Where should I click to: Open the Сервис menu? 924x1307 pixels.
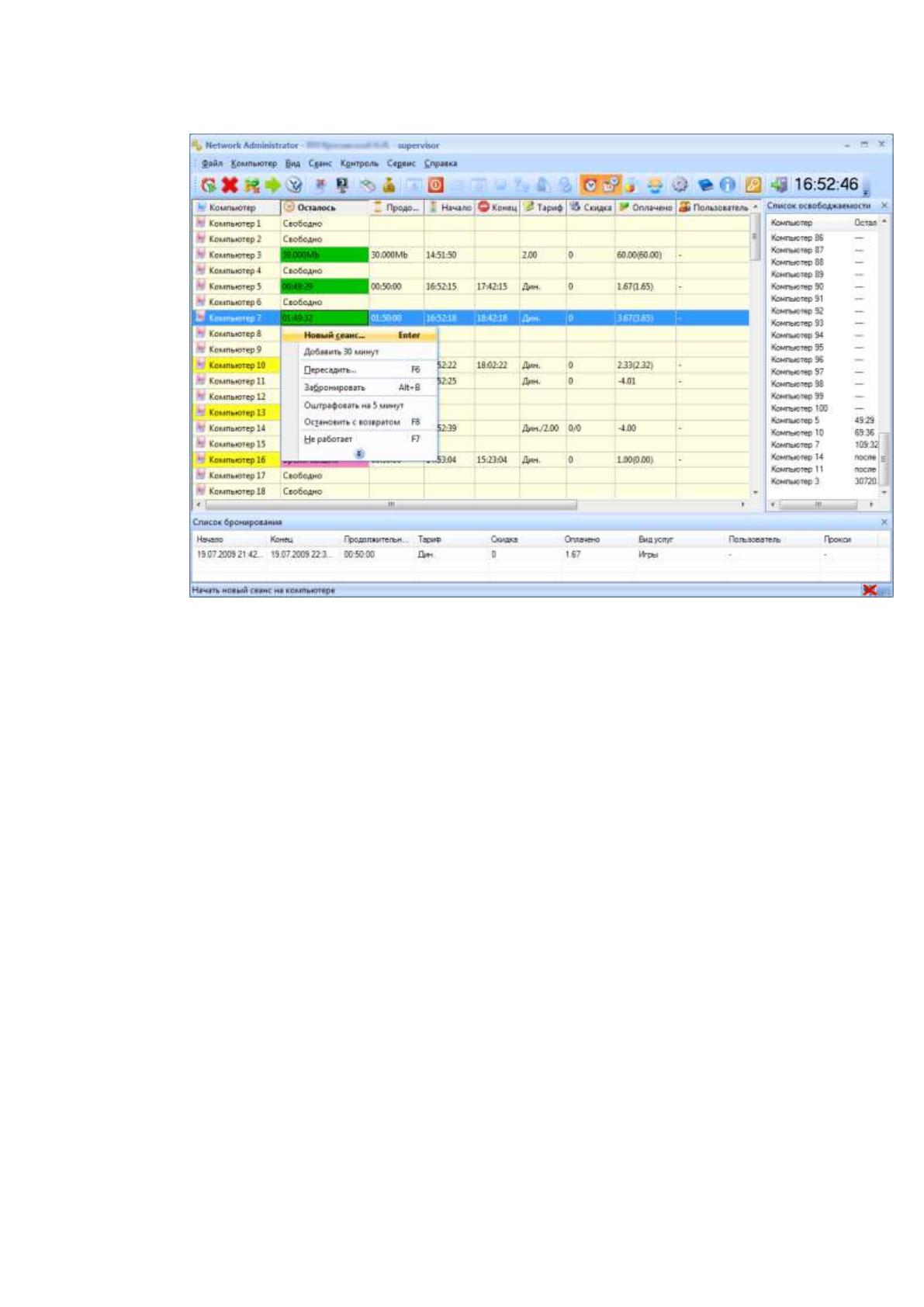point(401,164)
